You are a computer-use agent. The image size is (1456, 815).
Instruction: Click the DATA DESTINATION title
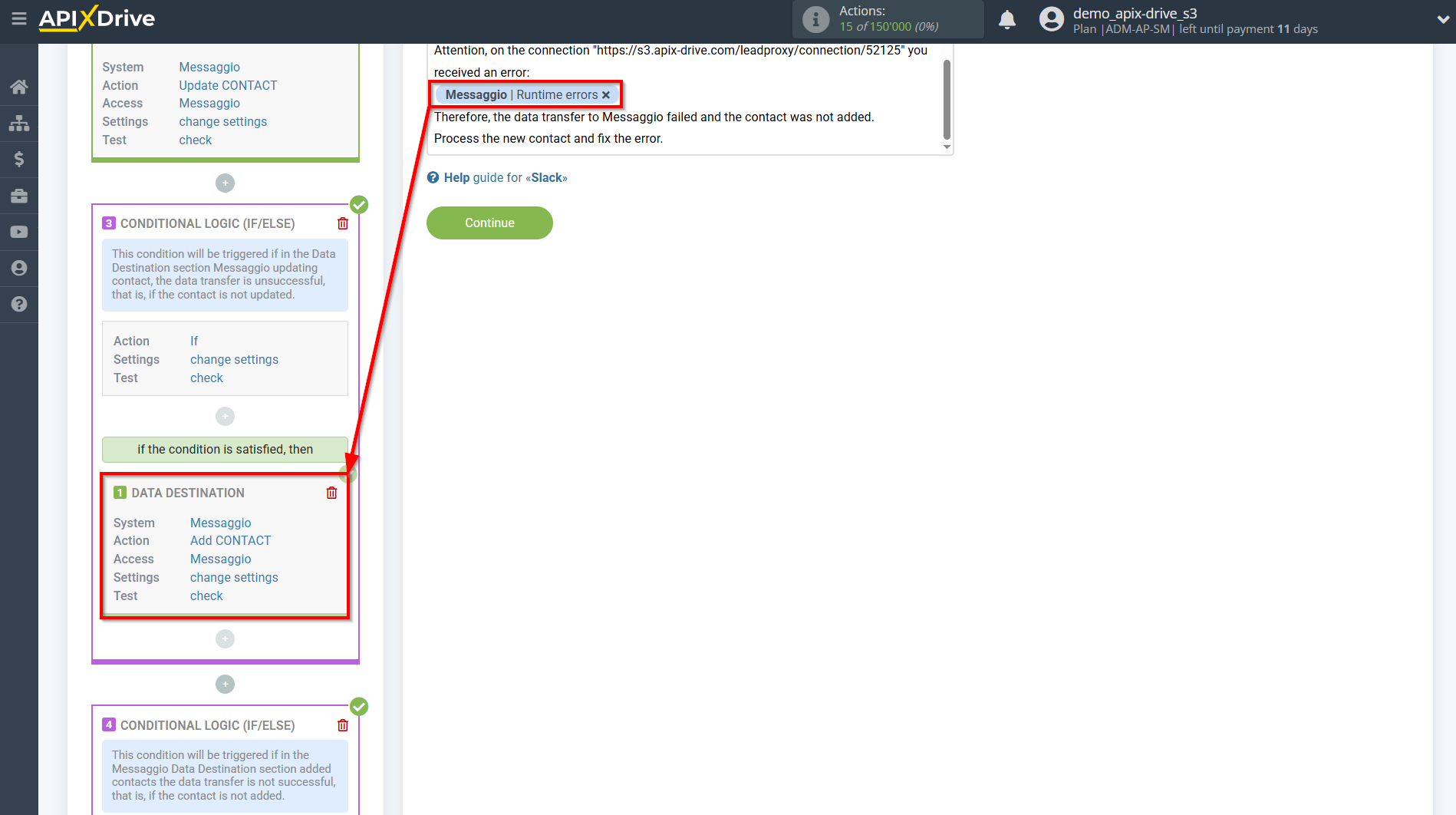188,493
